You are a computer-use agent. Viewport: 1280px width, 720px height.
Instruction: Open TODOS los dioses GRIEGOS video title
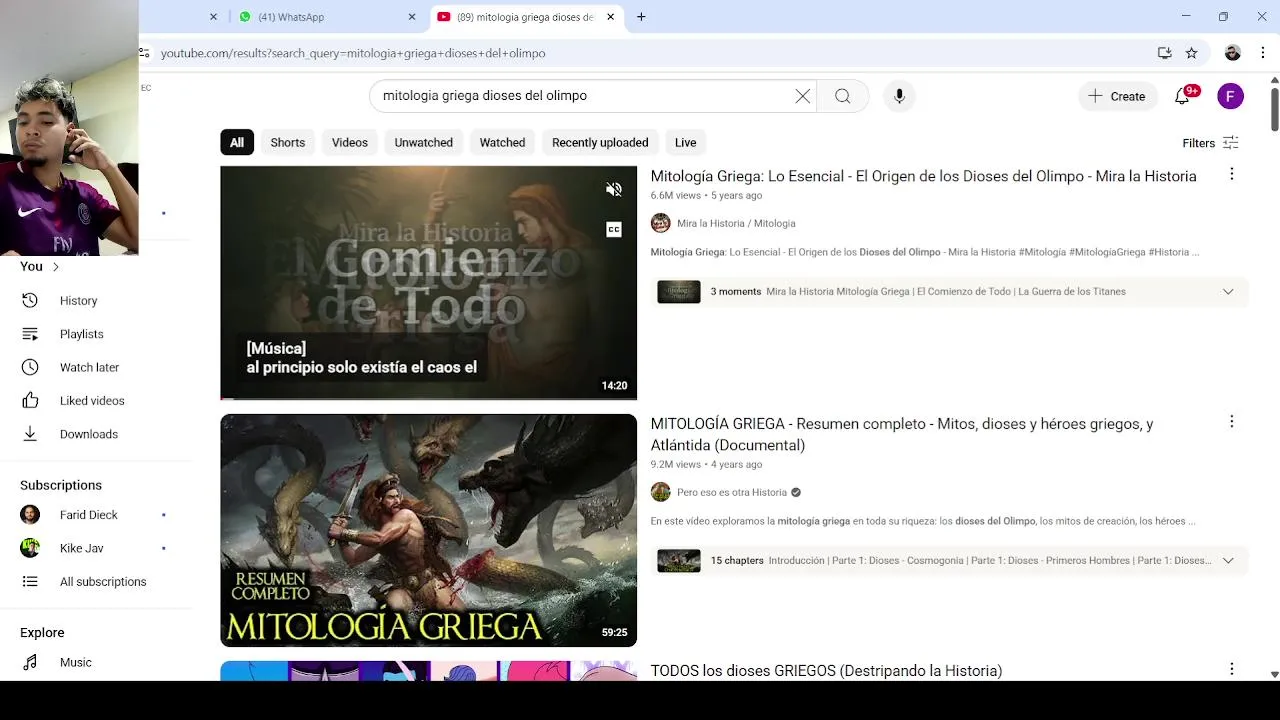[x=826, y=671]
